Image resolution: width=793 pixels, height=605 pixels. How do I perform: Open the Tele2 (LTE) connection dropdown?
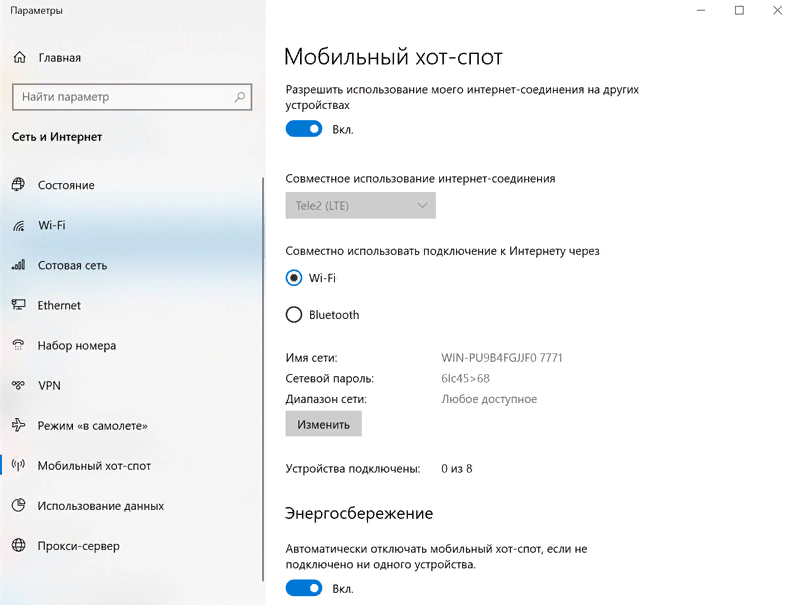(361, 205)
